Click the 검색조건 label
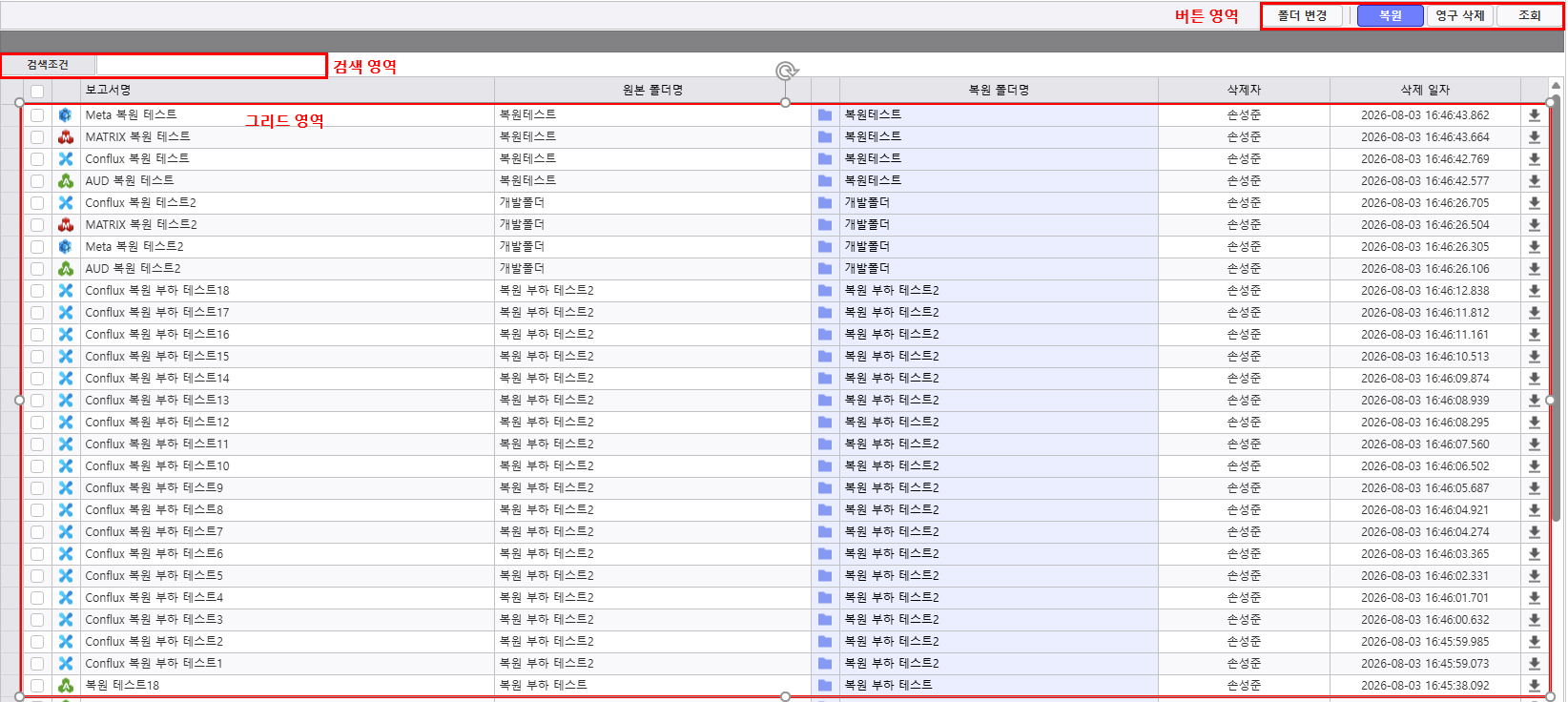Viewport: 1568px width, 702px height. pyautogui.click(x=48, y=65)
